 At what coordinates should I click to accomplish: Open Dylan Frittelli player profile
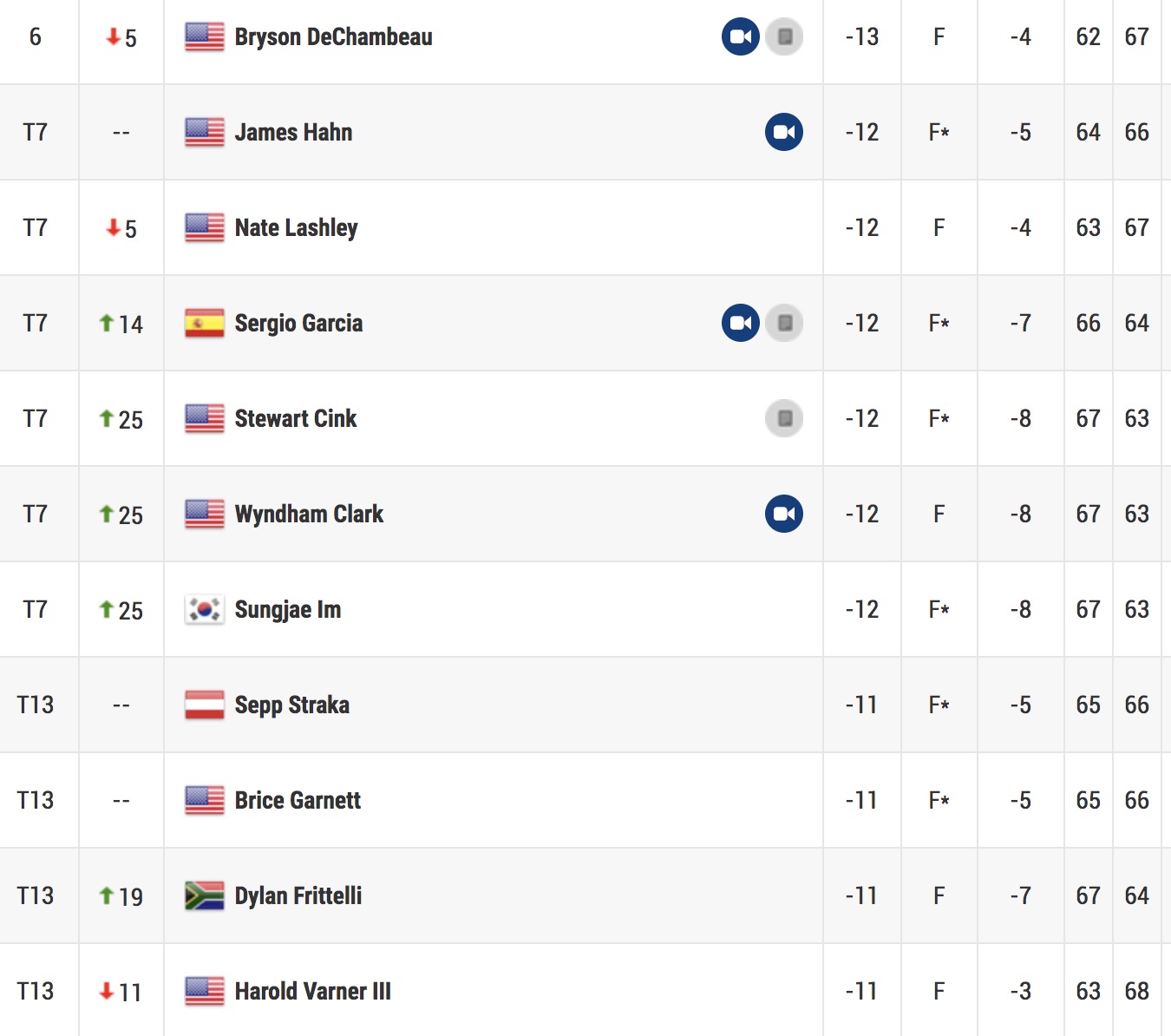pyautogui.click(x=298, y=896)
